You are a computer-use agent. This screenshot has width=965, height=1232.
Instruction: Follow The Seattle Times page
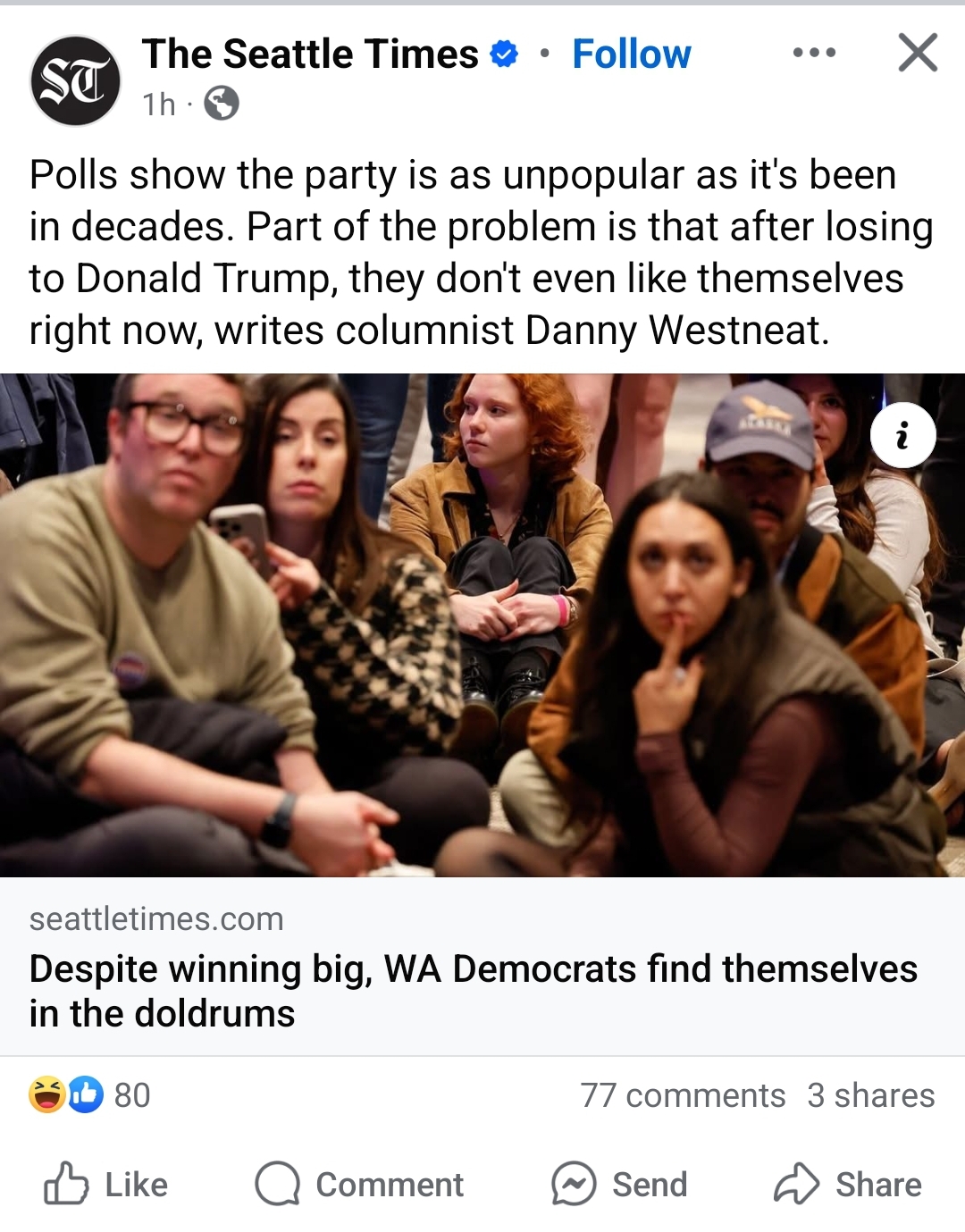(632, 54)
